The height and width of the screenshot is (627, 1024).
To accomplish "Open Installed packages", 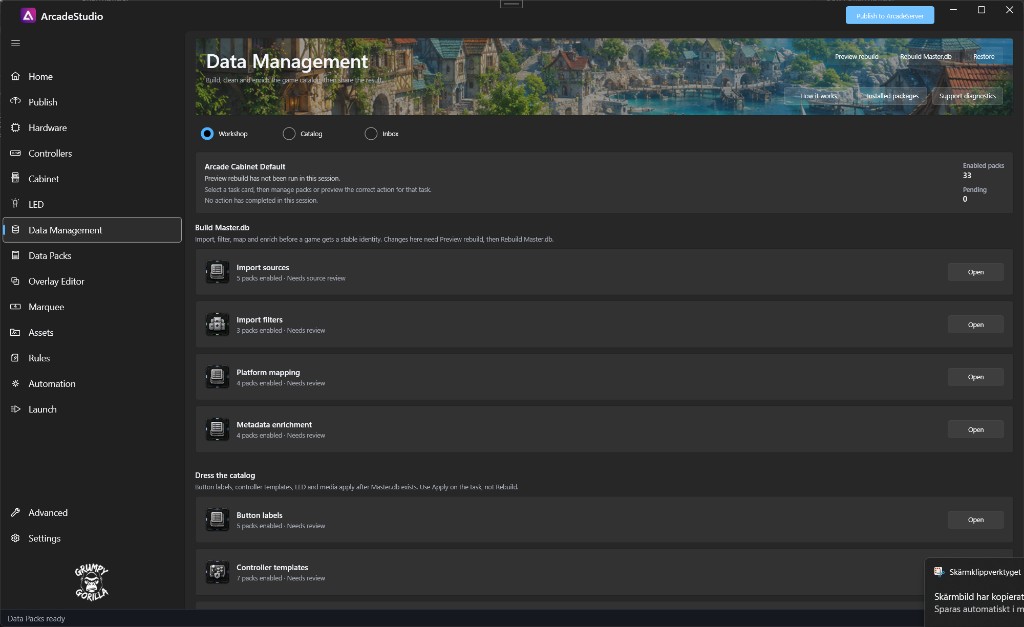I will tap(892, 96).
